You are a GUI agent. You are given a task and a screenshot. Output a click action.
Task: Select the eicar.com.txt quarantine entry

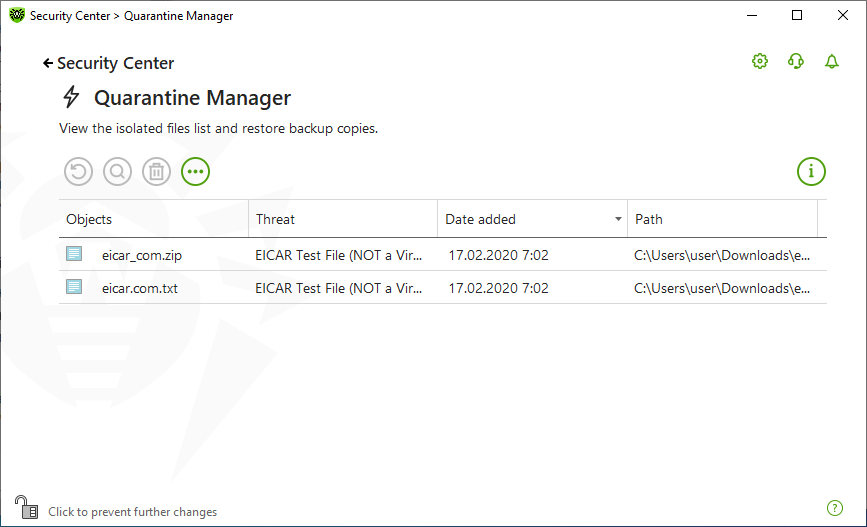tap(443, 288)
